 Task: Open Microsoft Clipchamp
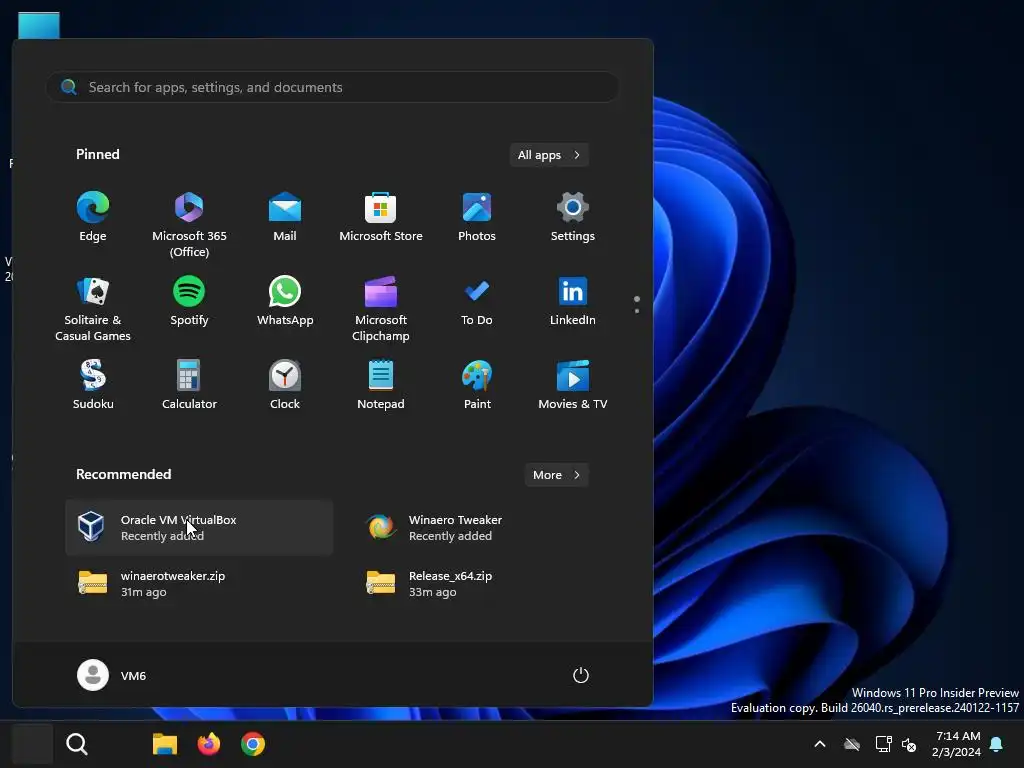click(x=381, y=309)
